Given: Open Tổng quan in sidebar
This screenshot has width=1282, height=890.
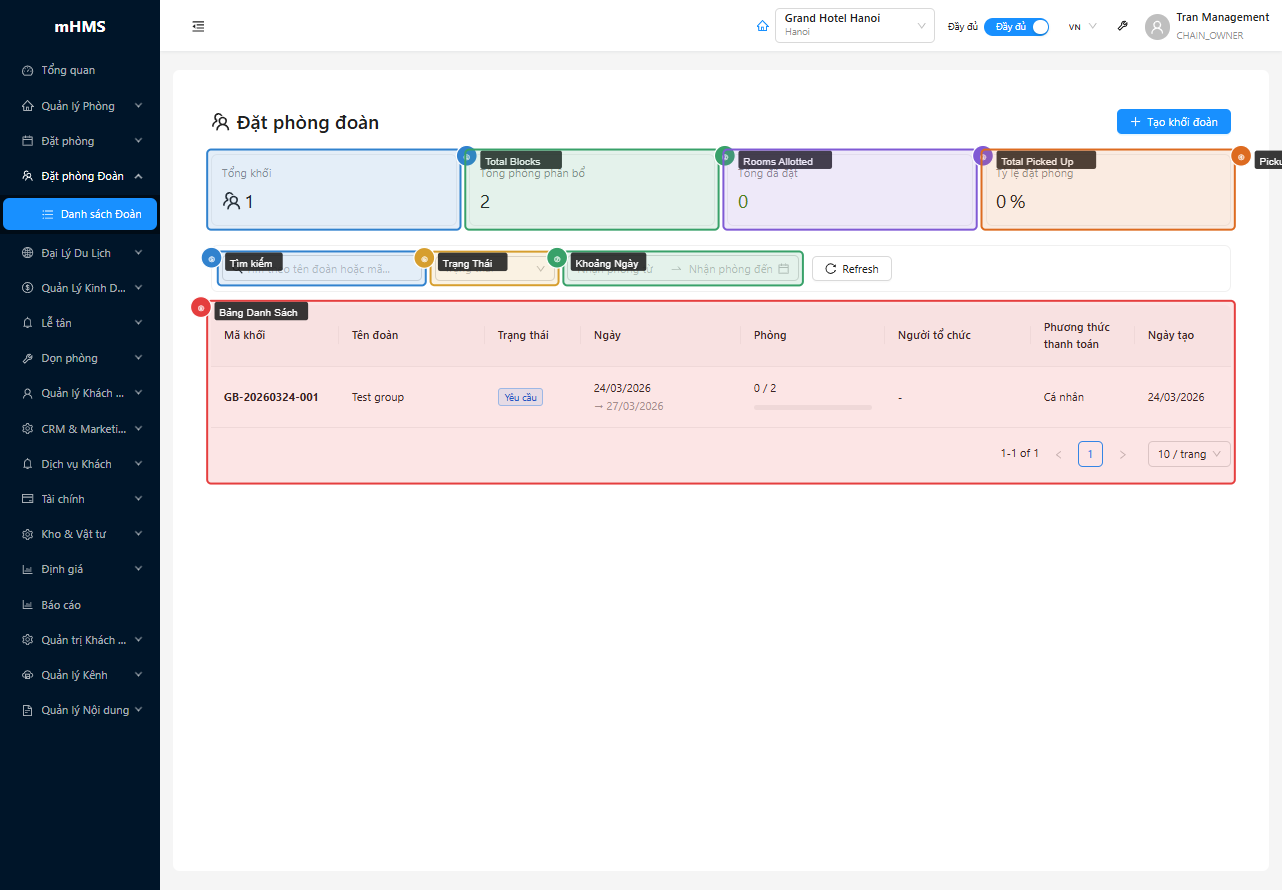Looking at the screenshot, I should tap(68, 71).
